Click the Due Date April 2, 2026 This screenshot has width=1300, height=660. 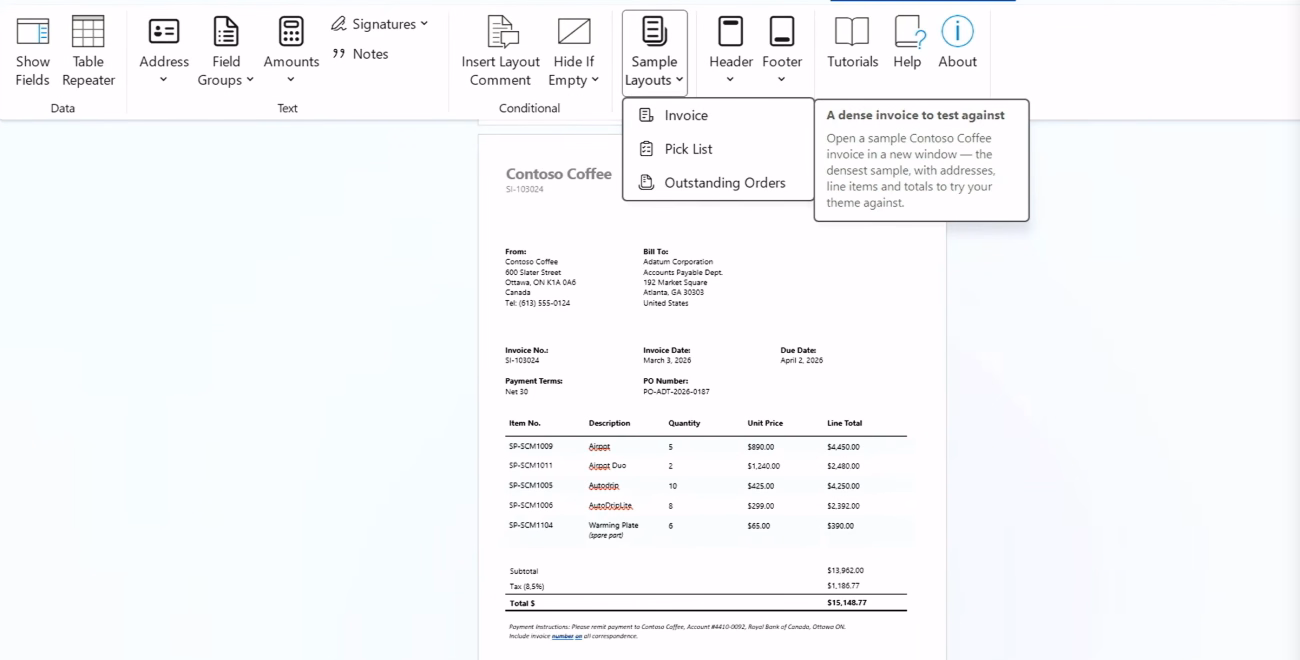coord(802,360)
